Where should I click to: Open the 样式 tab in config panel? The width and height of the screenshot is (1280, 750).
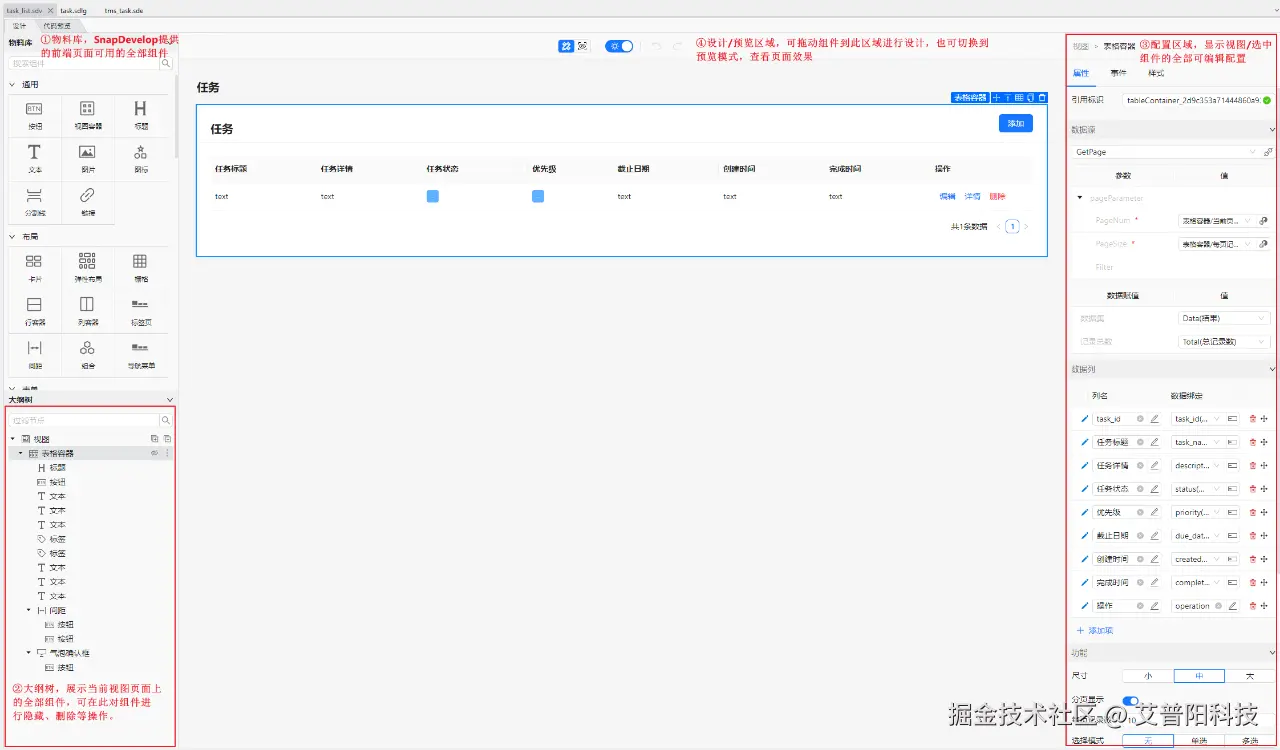(1155, 73)
